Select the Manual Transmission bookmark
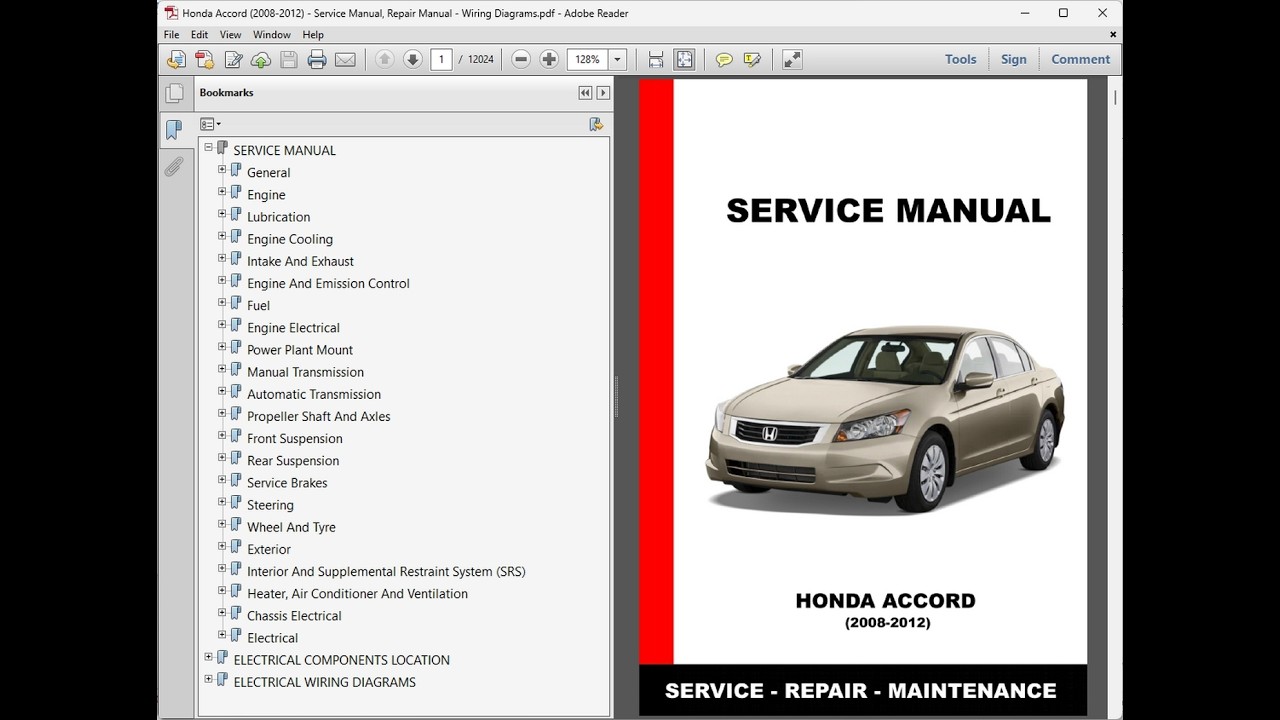The image size is (1280, 720). 305,372
